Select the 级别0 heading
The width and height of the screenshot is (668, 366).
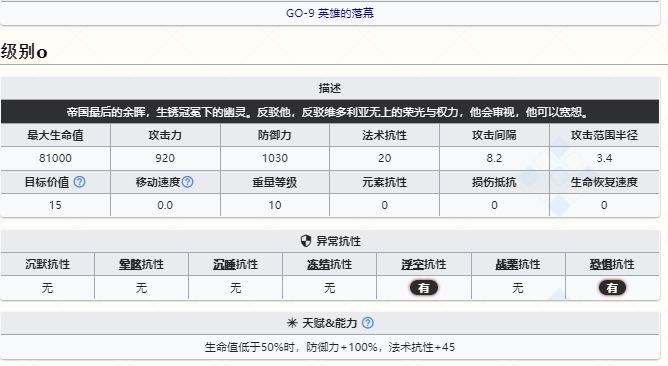pos(24,52)
